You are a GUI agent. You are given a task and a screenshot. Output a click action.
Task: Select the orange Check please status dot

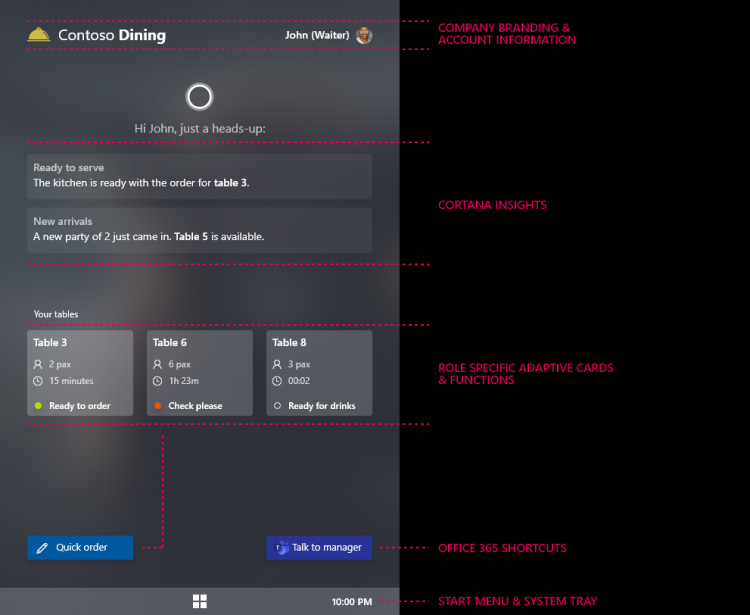[158, 406]
